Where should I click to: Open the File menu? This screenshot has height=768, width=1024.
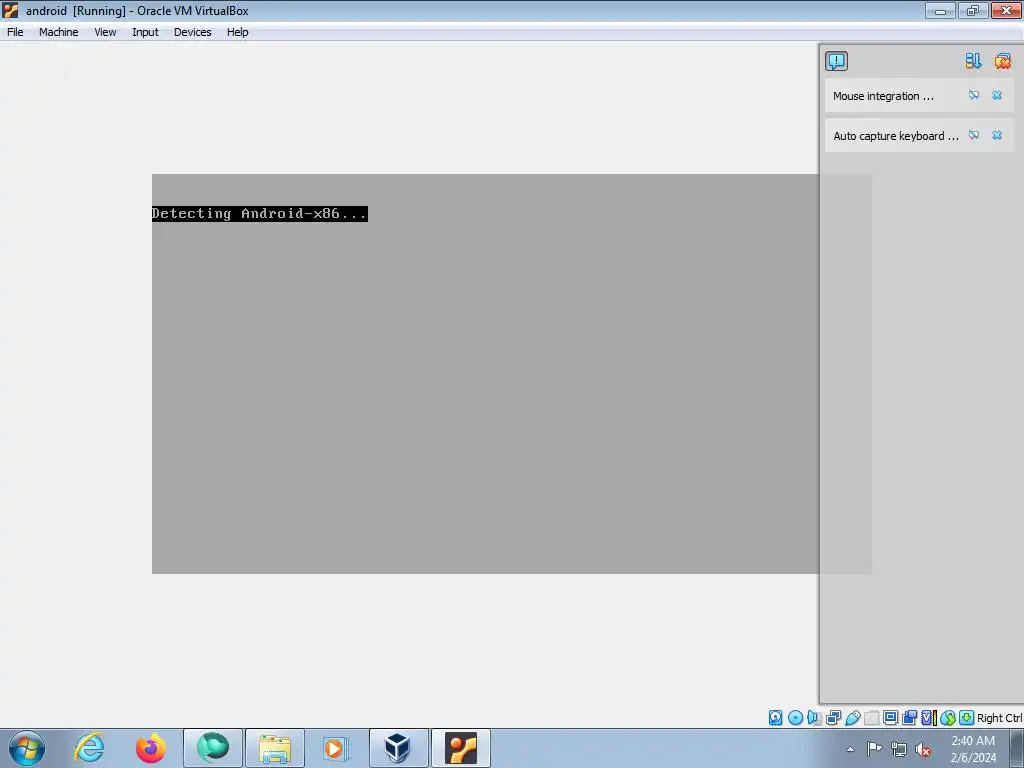(15, 32)
